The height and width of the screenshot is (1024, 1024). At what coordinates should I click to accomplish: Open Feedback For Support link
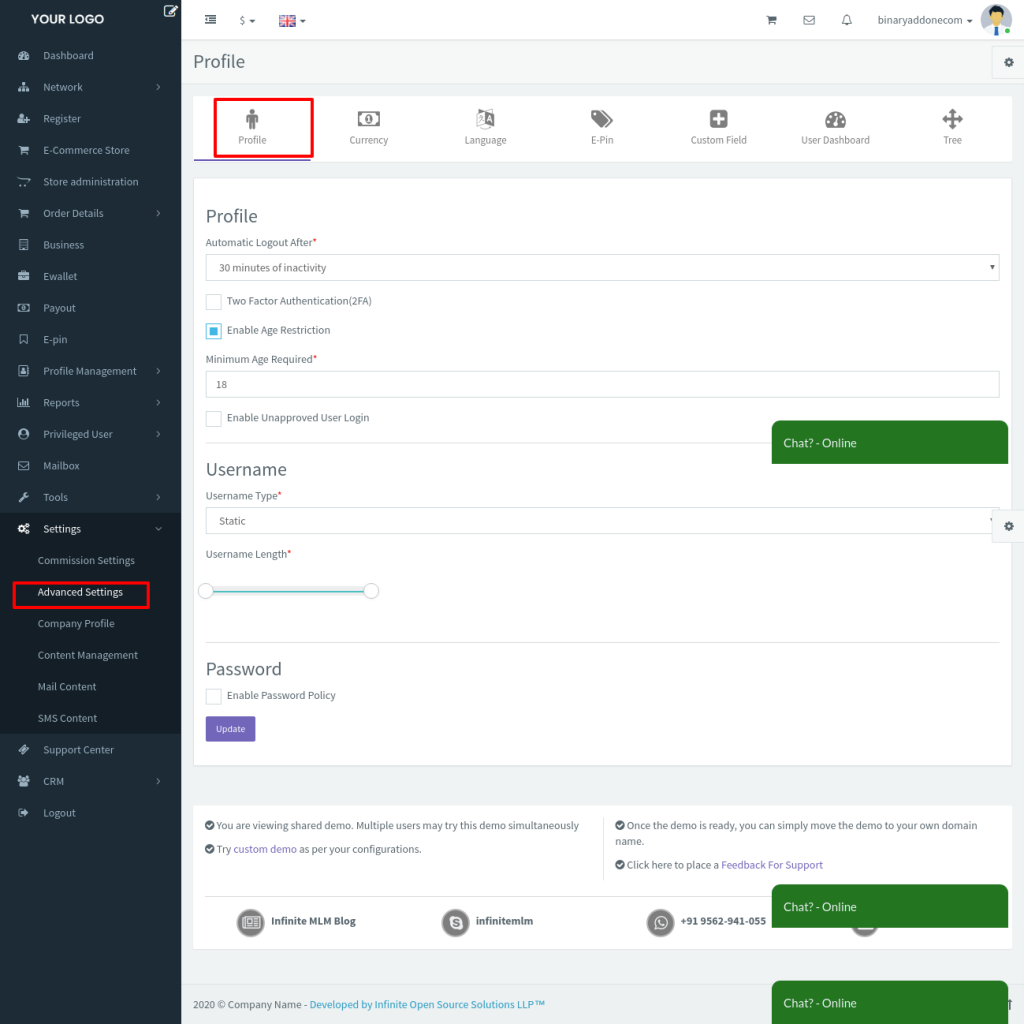(x=771, y=865)
